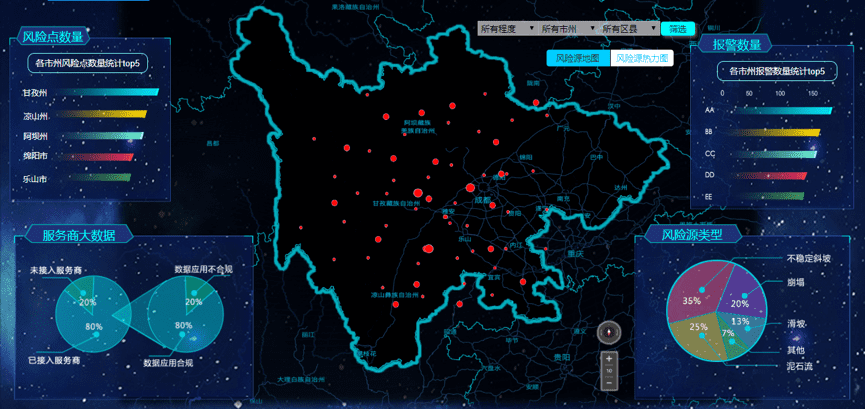The height and width of the screenshot is (409, 865).
Task: Click the map compass control
Action: [x=609, y=333]
